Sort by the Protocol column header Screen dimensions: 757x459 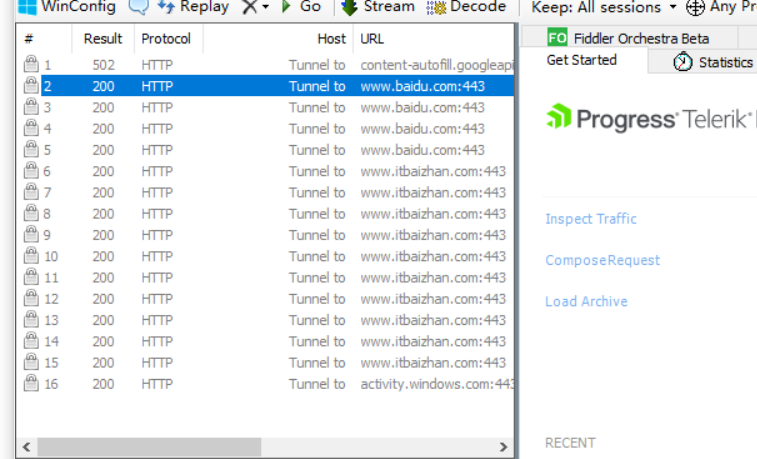click(x=166, y=39)
